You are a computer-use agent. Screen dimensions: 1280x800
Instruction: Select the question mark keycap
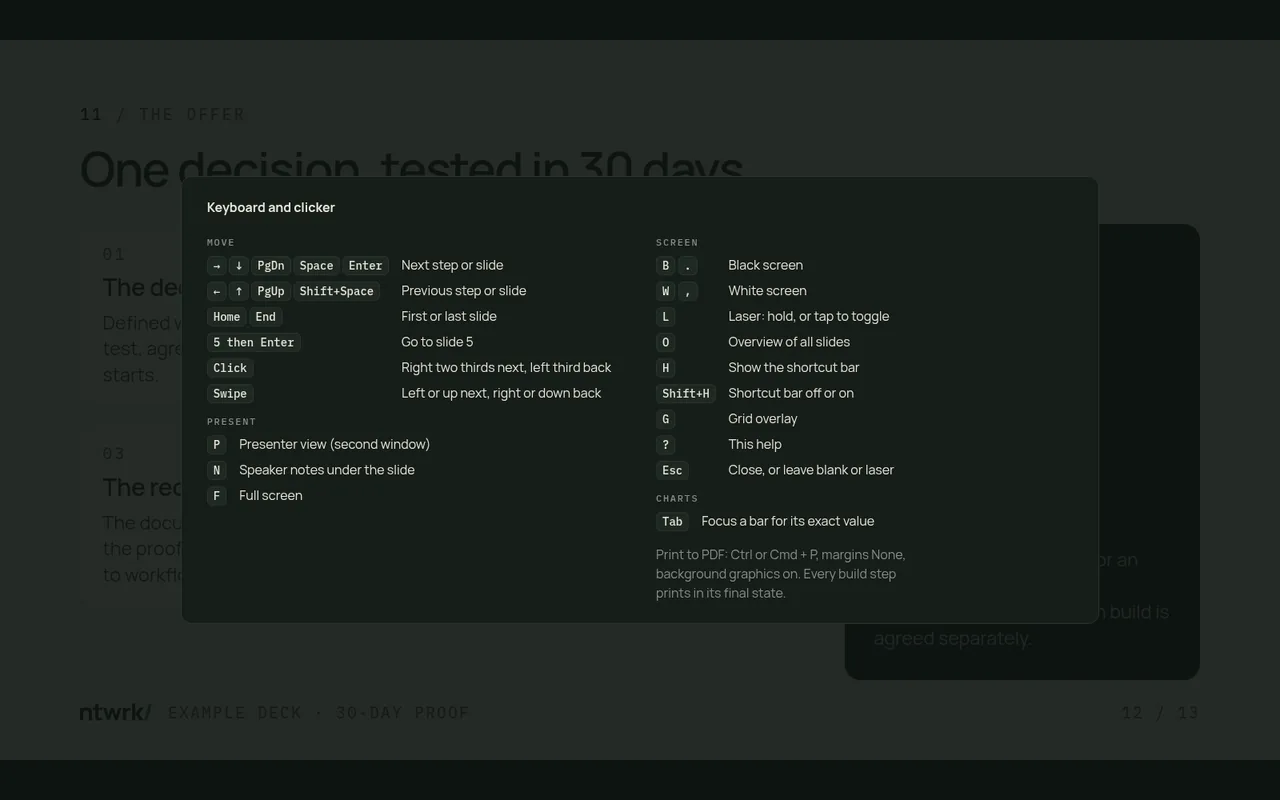click(666, 445)
